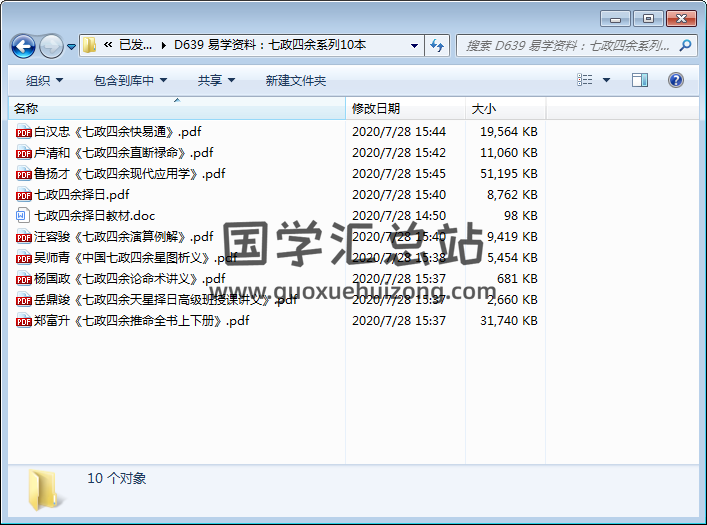Click the Forward navigation arrow button
The image size is (707, 525).
click(x=51, y=46)
